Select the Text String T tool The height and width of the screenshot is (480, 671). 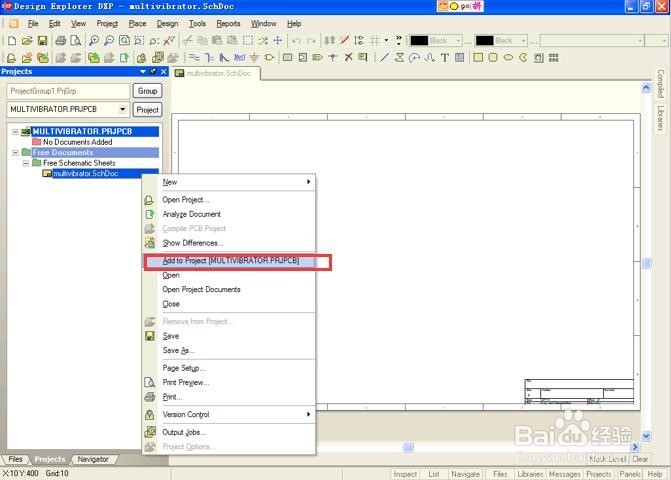point(445,57)
